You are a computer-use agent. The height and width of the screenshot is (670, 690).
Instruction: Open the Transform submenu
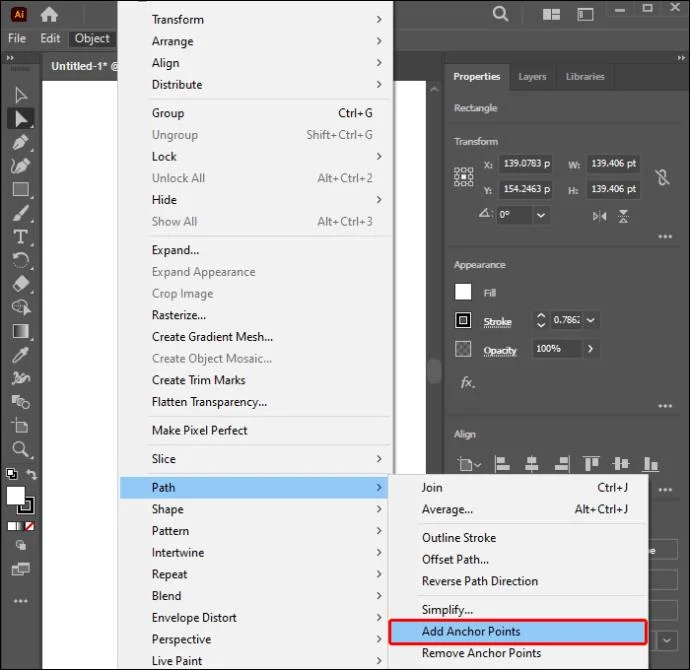pos(255,19)
